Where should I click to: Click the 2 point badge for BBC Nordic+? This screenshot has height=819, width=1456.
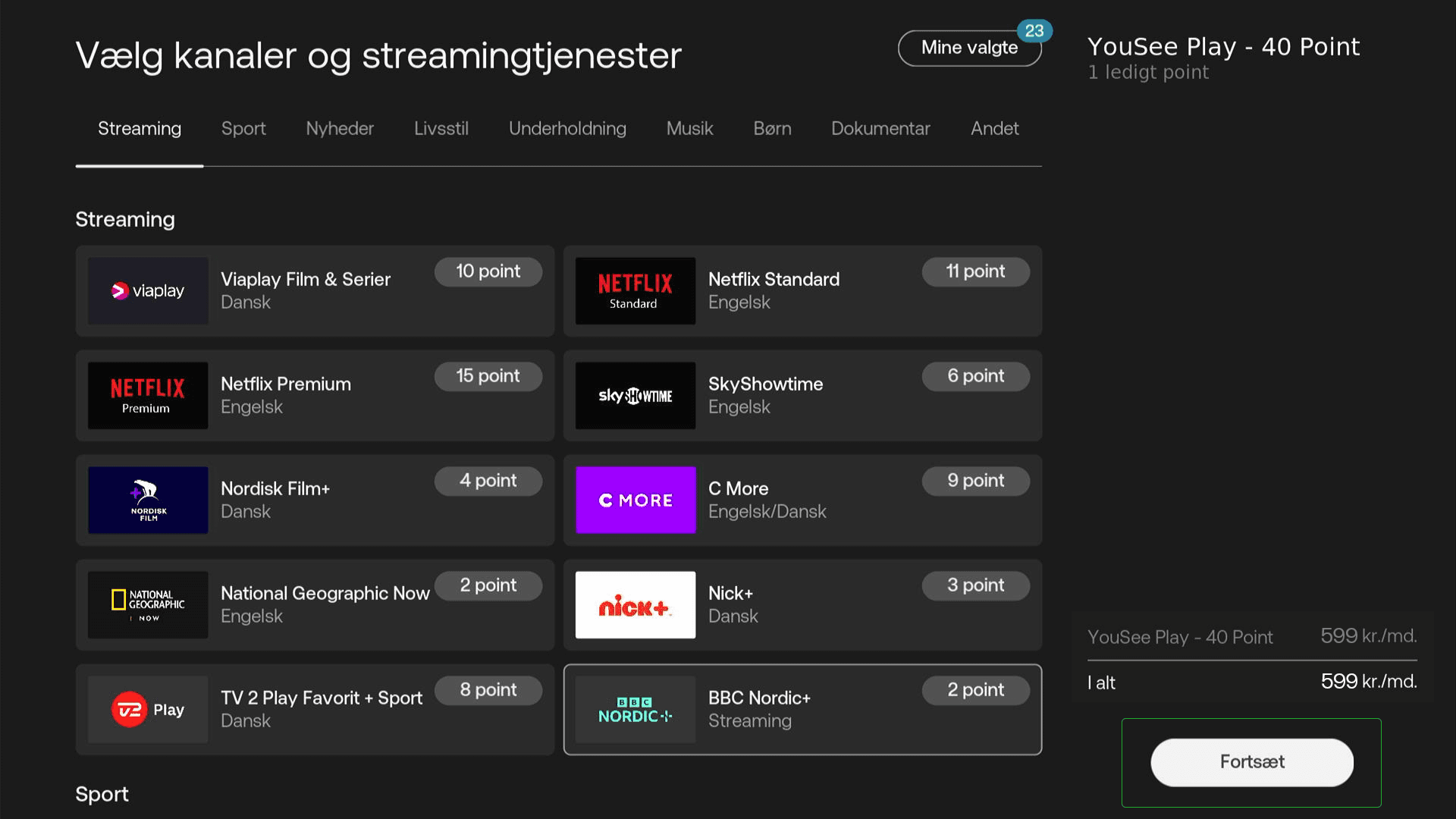point(976,690)
